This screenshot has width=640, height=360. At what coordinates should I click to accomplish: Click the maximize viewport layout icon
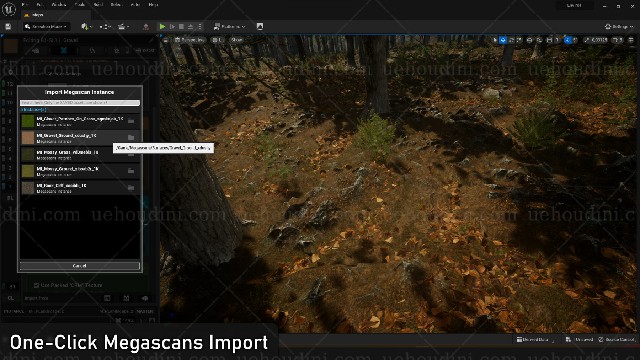[631, 40]
